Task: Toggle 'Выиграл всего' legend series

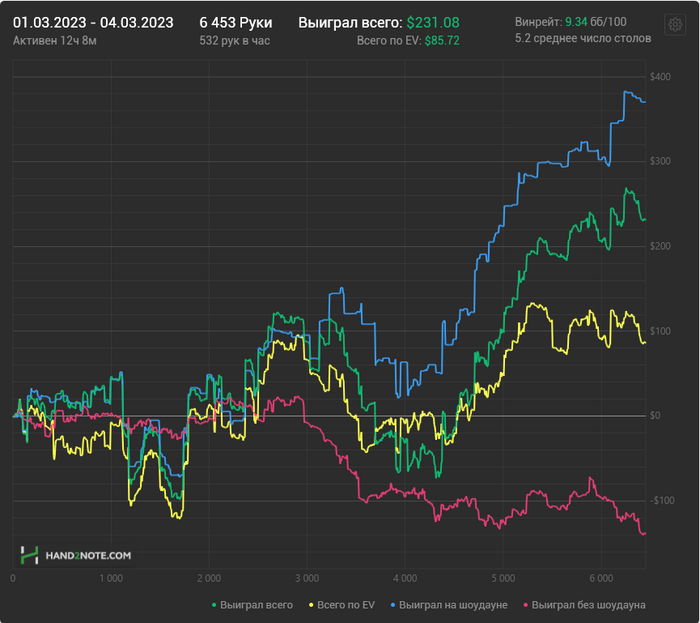Action: click(256, 605)
